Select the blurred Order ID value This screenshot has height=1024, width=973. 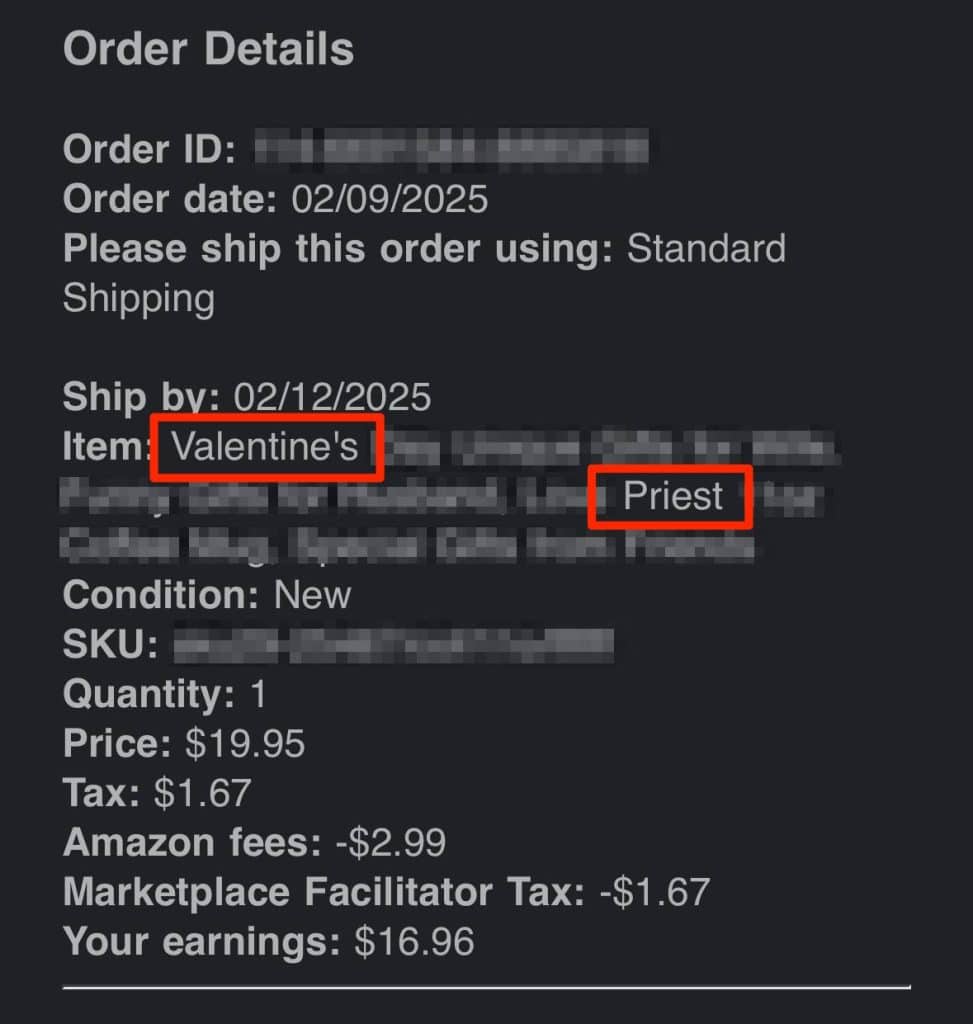pos(450,150)
